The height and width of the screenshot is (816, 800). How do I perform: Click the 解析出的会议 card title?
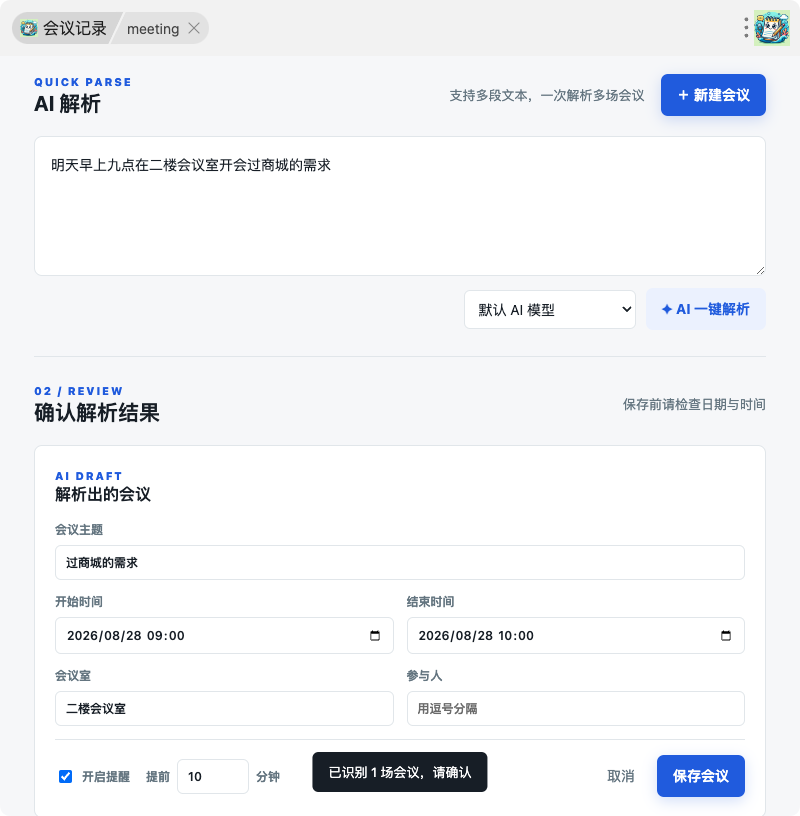tap(103, 494)
